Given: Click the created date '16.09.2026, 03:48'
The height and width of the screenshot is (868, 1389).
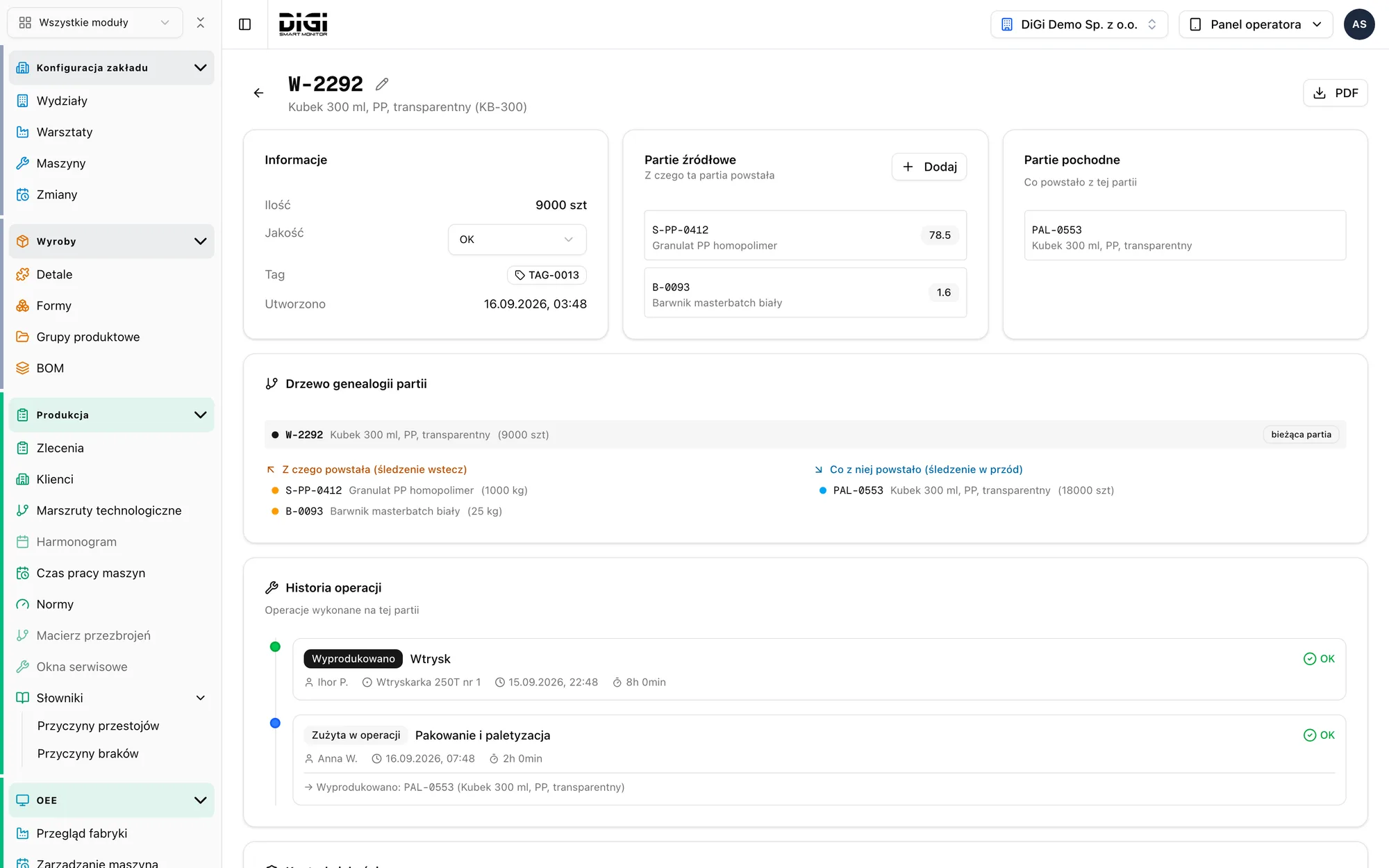Looking at the screenshot, I should click(535, 304).
